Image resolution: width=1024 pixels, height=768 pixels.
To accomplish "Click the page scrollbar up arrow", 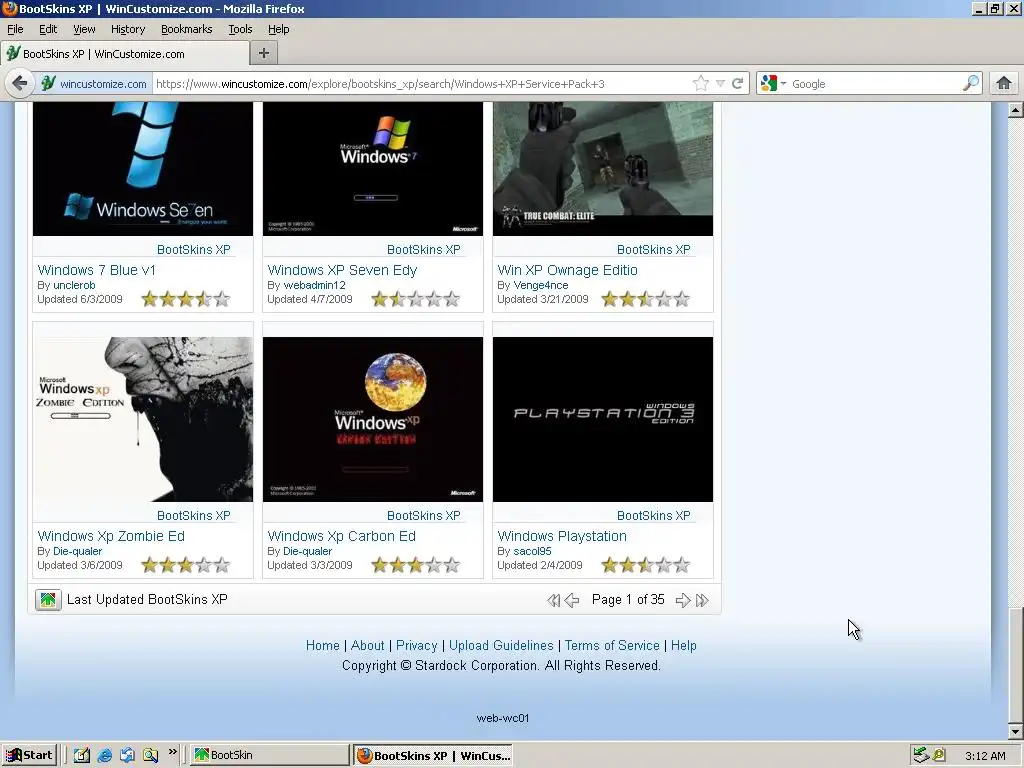I will [x=1016, y=110].
